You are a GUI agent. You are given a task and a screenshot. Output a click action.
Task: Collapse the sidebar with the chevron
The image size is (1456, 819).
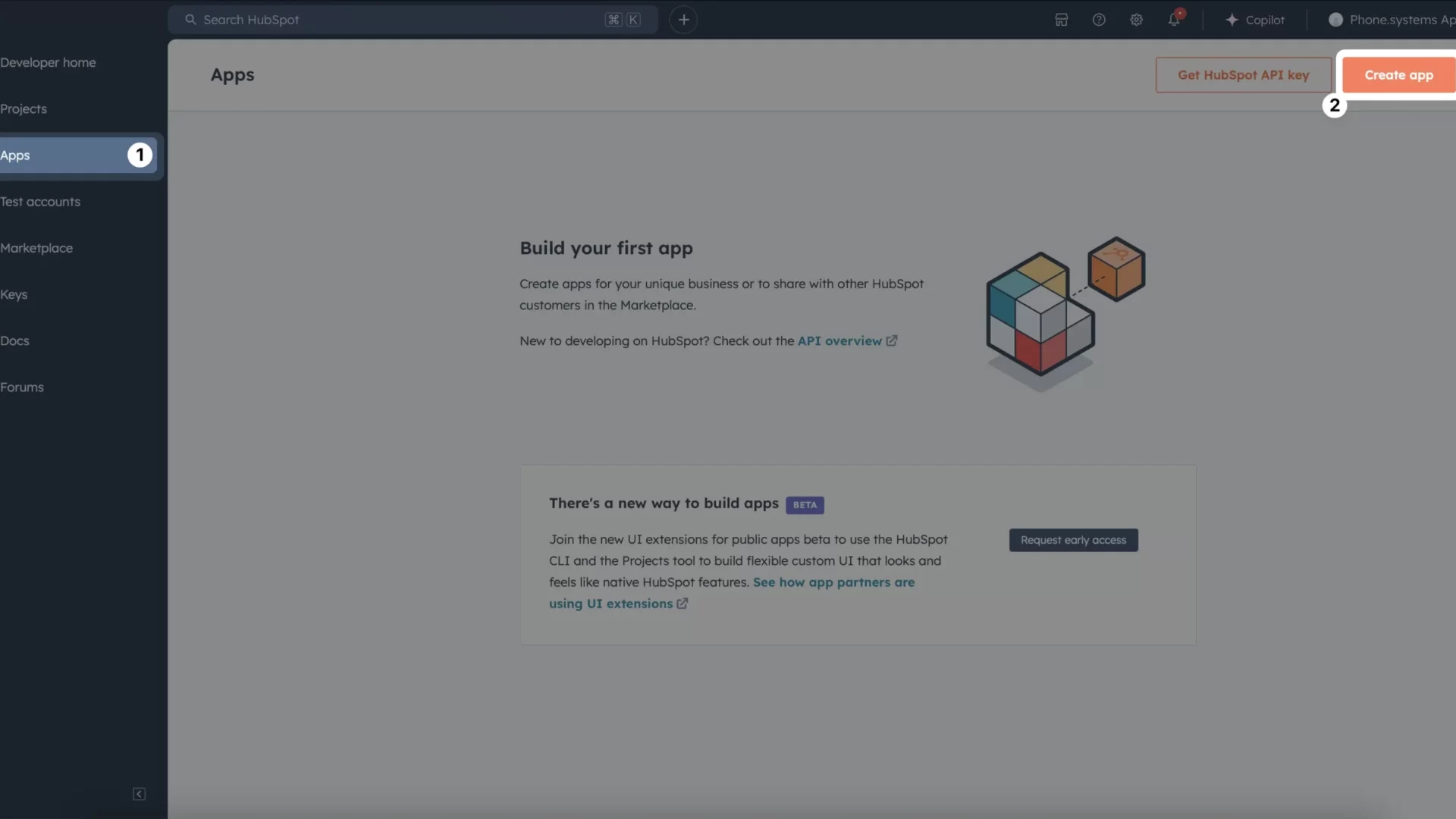[139, 794]
